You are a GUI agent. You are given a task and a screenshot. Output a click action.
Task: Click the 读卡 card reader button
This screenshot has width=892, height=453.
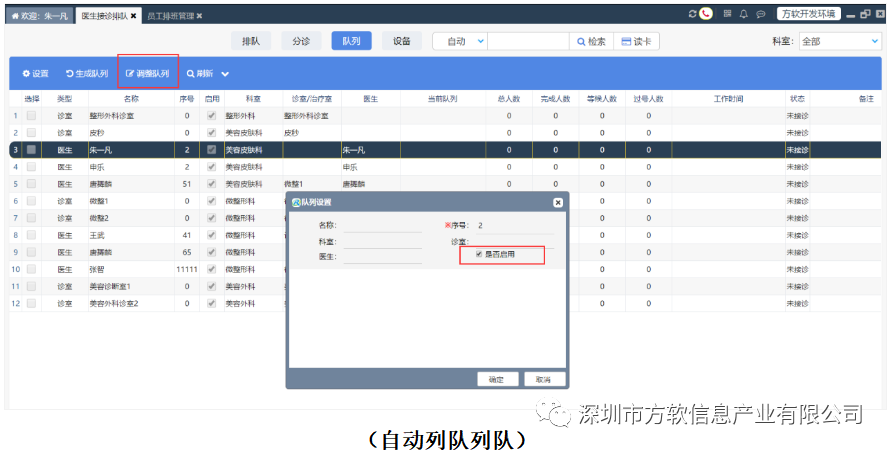[636, 41]
